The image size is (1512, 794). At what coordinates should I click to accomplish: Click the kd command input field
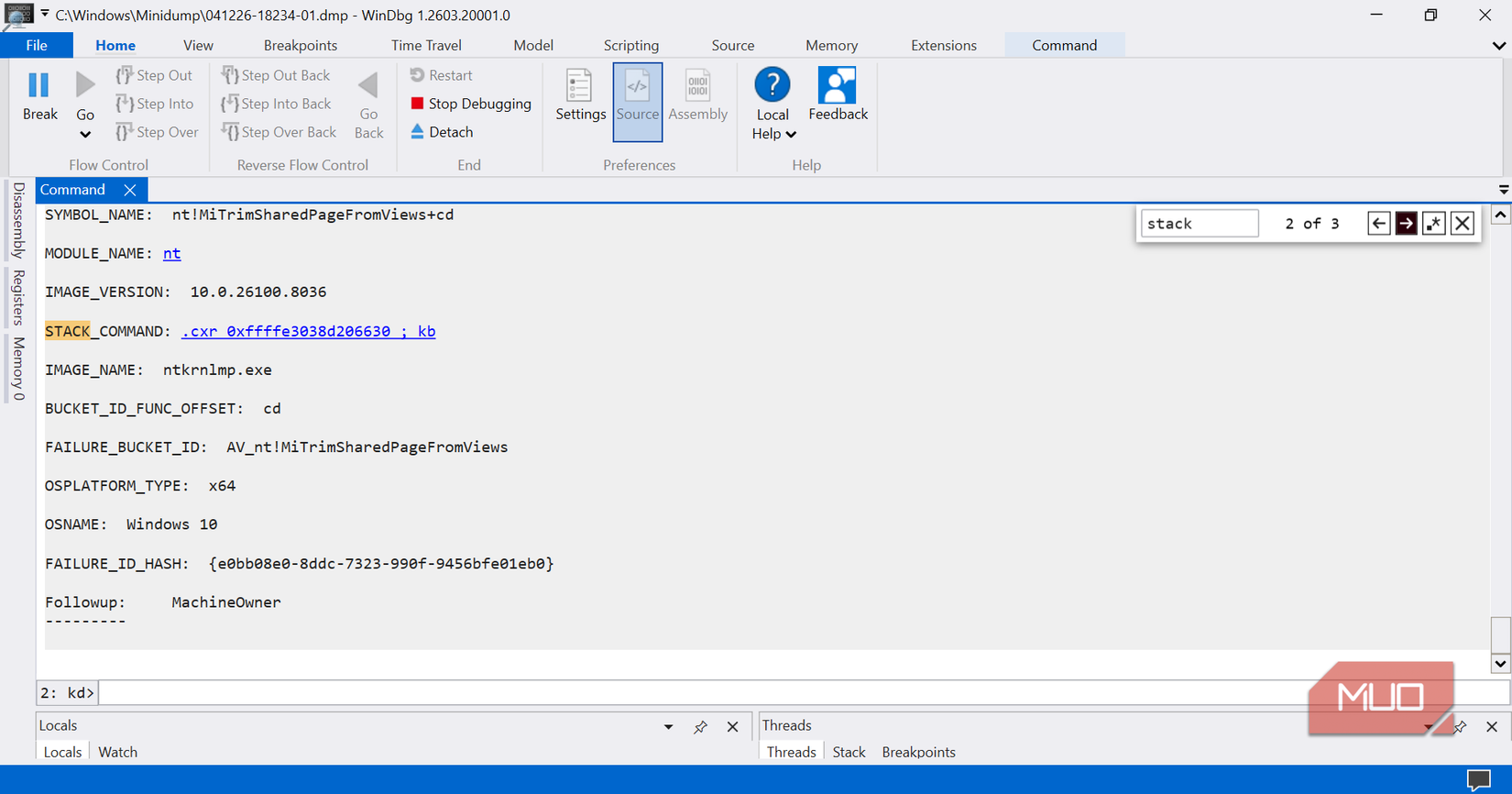(x=802, y=692)
